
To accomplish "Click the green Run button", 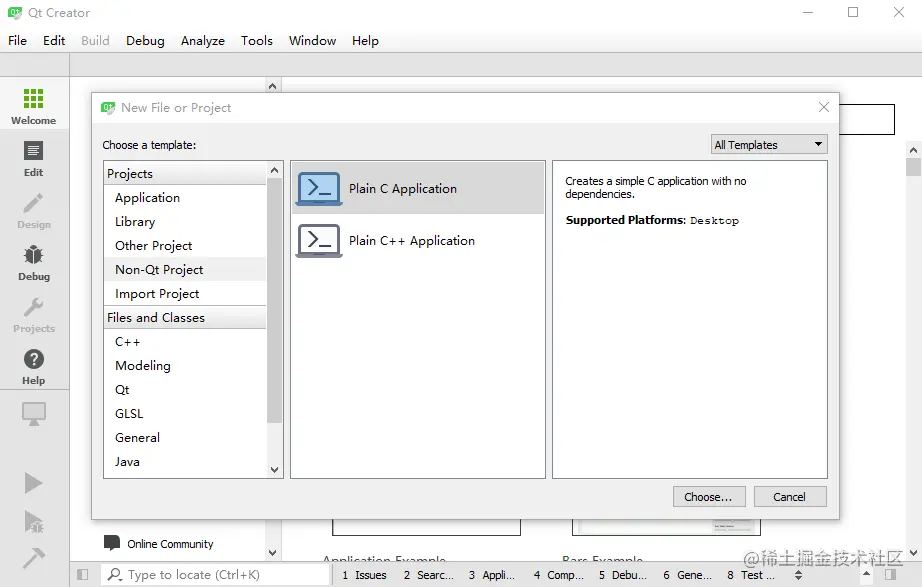I will [34, 483].
